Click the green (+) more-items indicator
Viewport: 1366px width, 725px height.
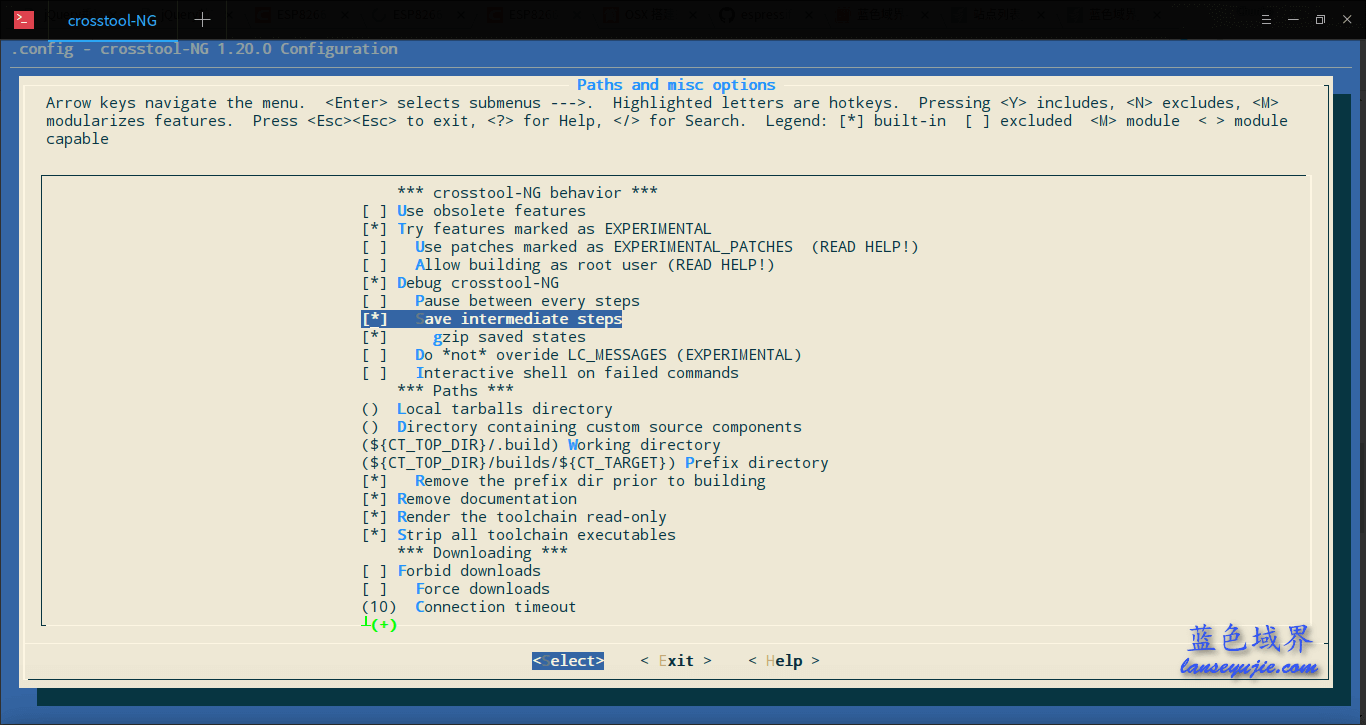click(x=383, y=625)
